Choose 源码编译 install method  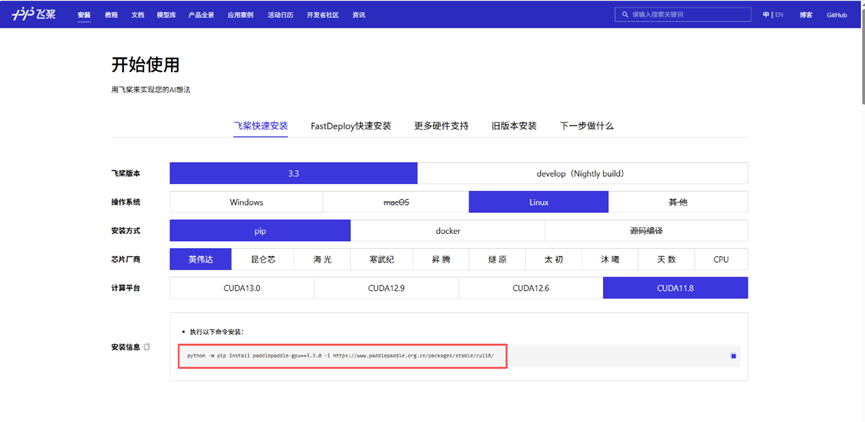[x=647, y=231]
